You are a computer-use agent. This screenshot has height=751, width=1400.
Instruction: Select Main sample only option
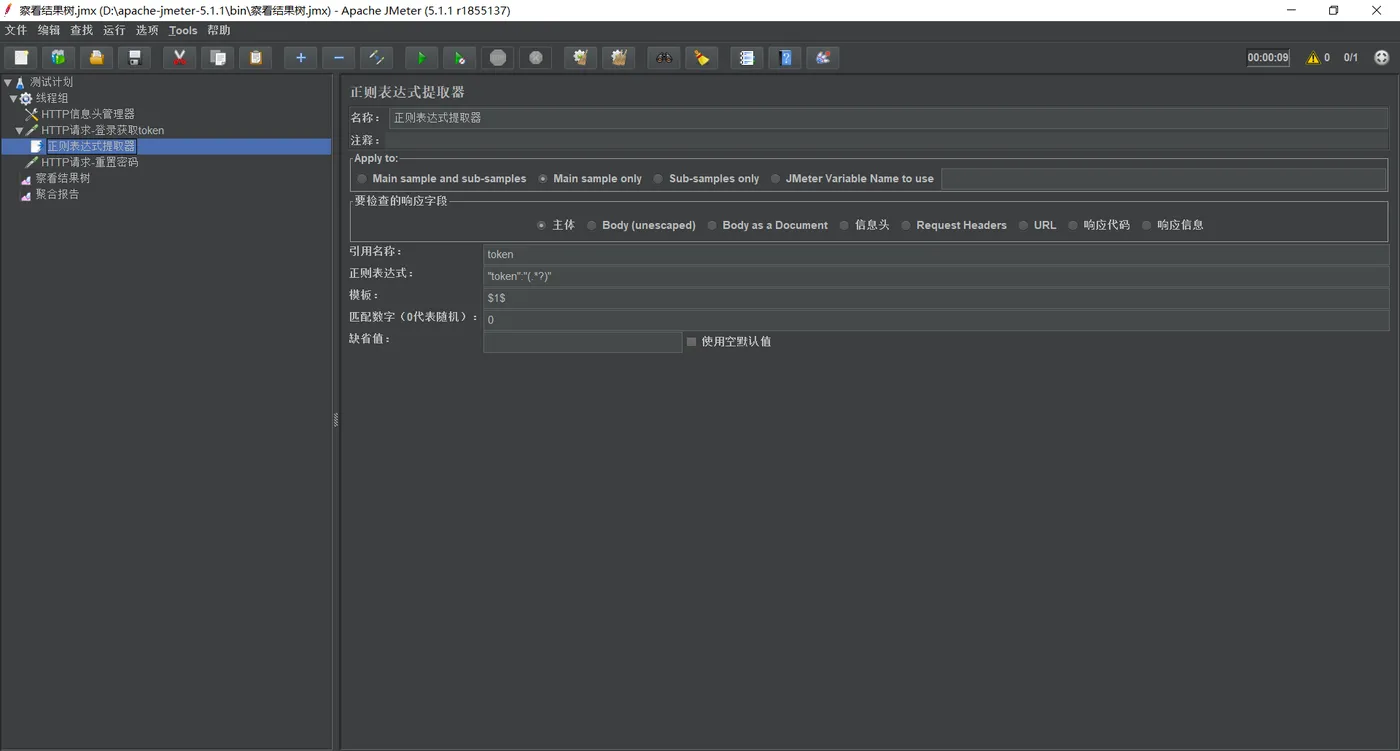coord(590,179)
